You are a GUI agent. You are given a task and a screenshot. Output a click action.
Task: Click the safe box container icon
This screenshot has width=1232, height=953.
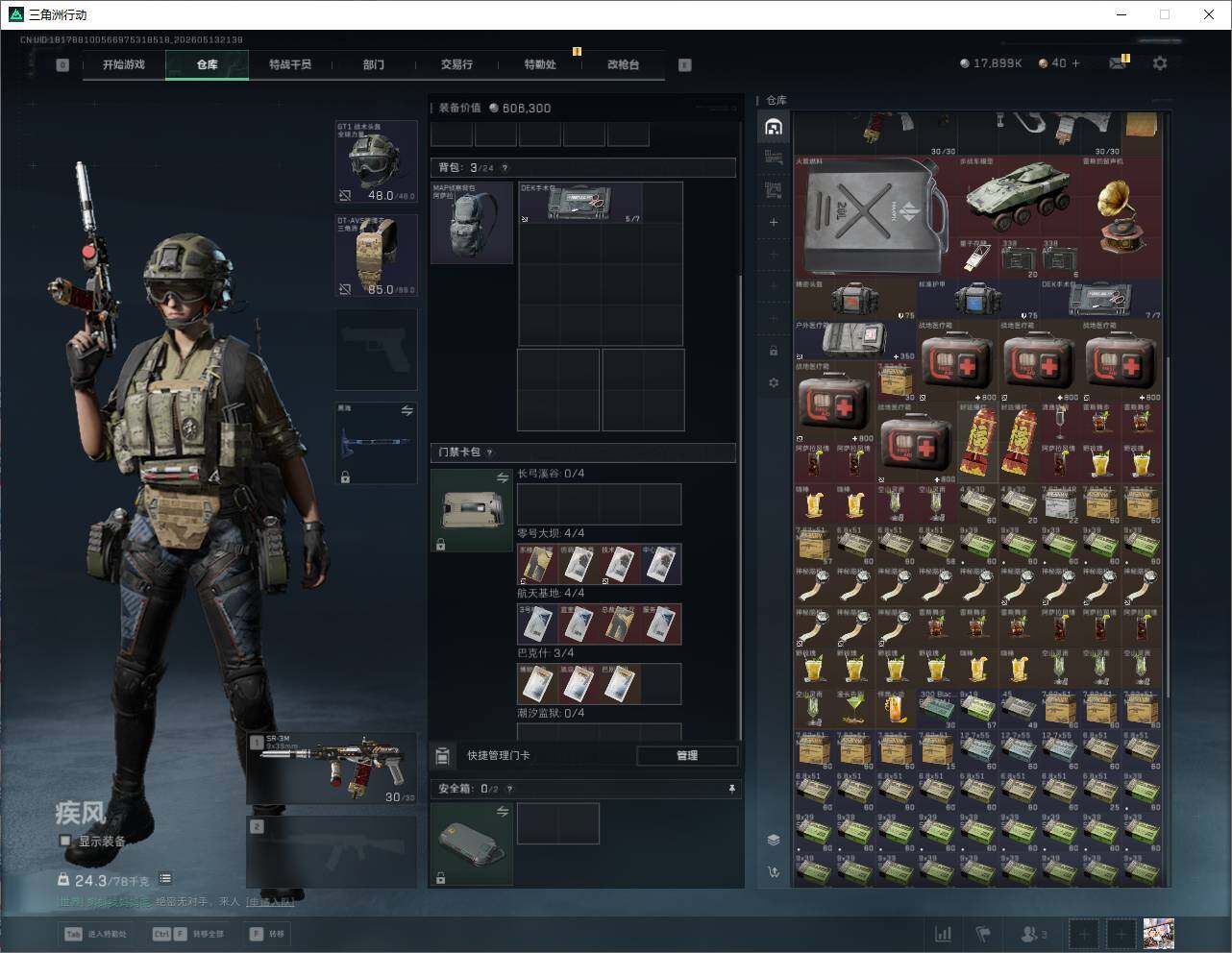(x=471, y=843)
